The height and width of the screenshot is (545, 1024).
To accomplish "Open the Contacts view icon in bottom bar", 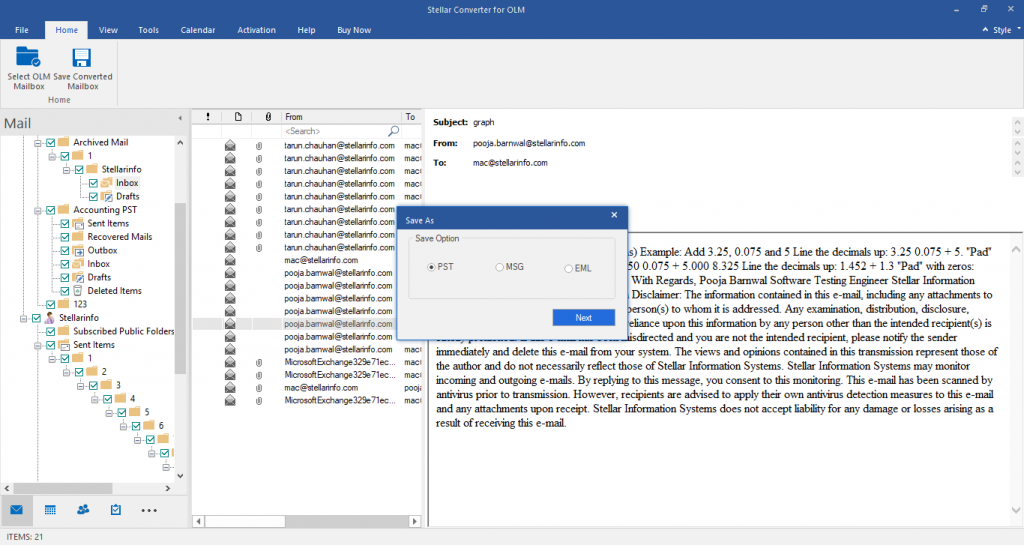I will click(83, 510).
